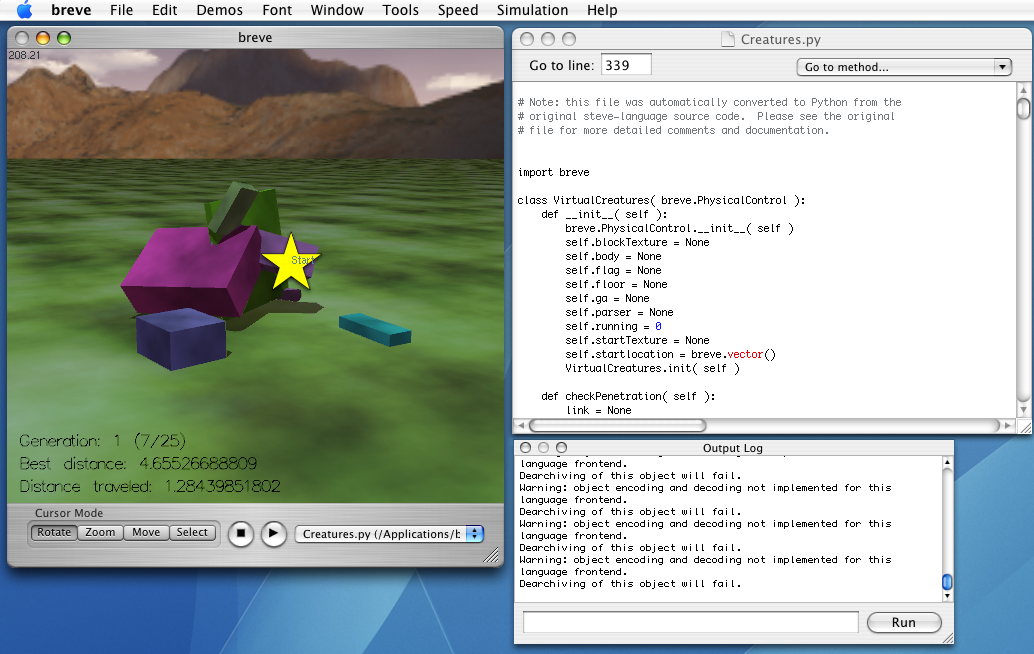The image size is (1034, 654).
Task: Click the Creatures.py window resize grip
Action: click(1025, 427)
